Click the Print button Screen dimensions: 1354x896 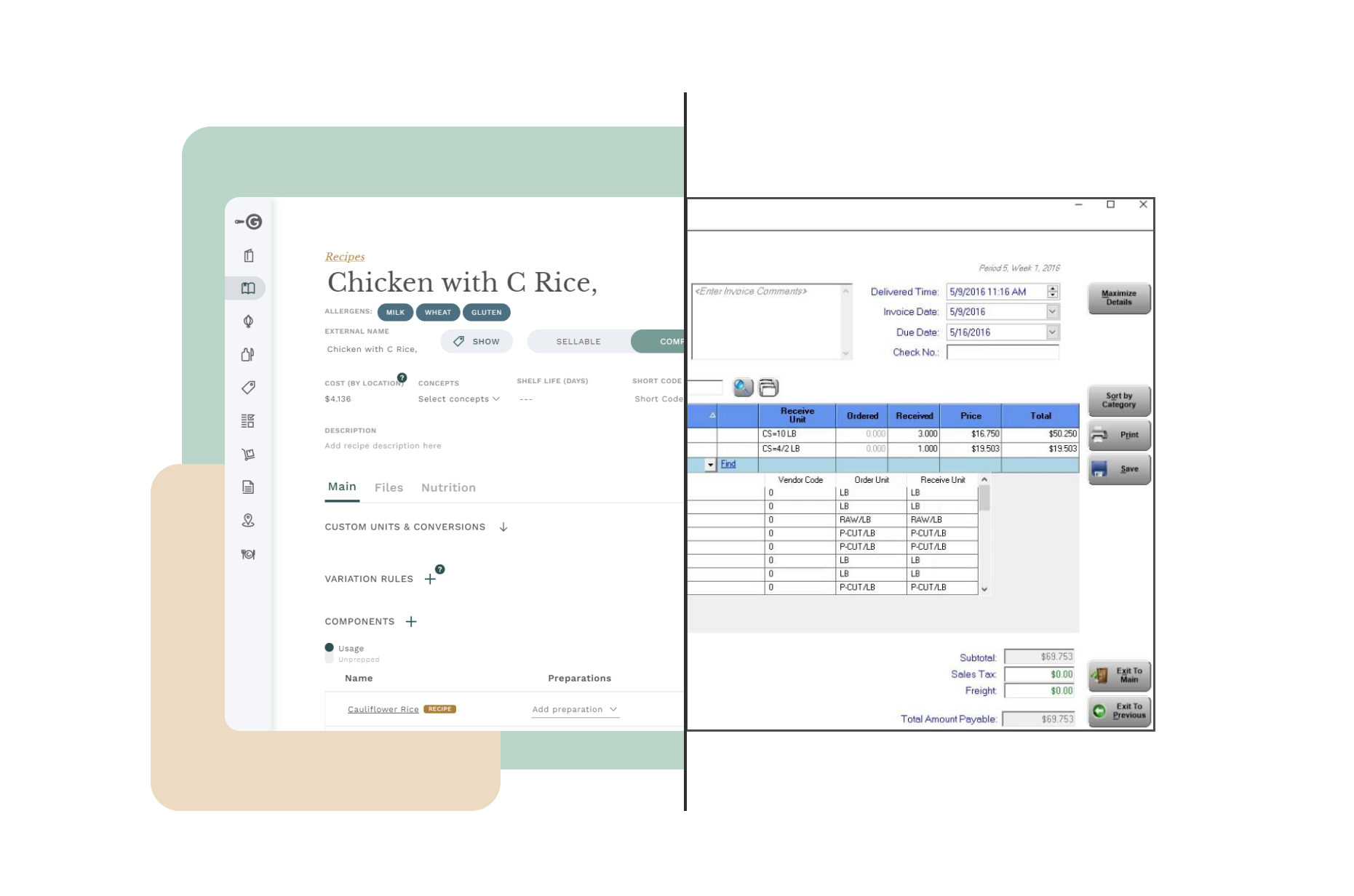point(1118,435)
